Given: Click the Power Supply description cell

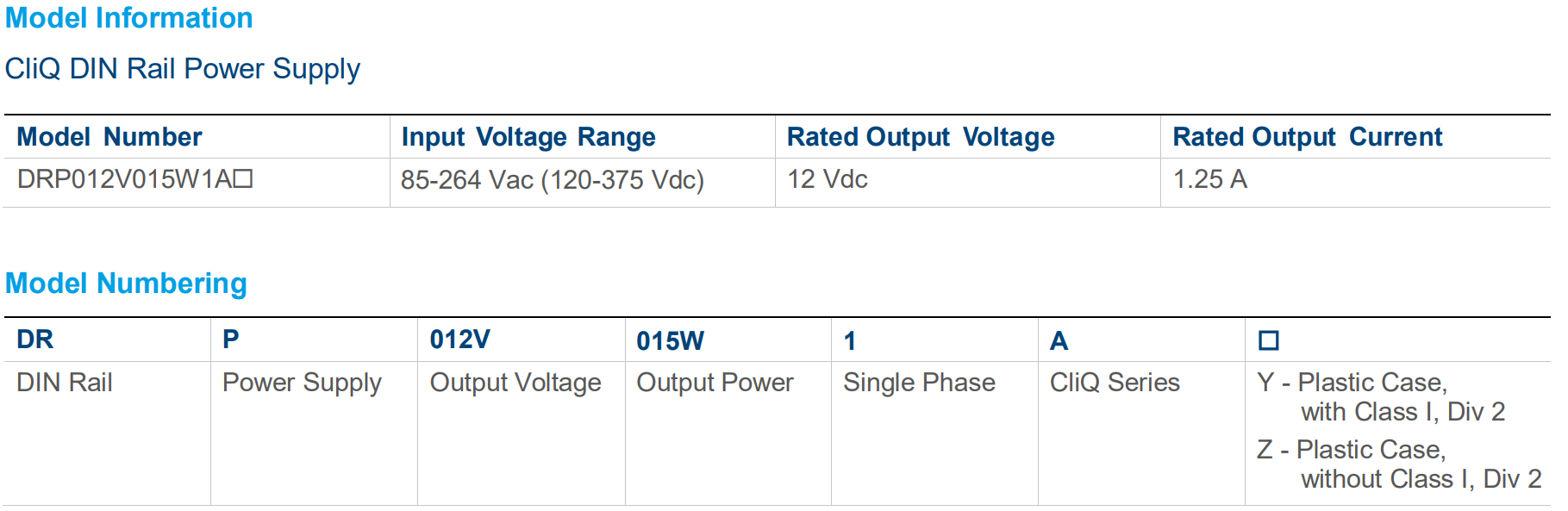Looking at the screenshot, I should point(302,383).
